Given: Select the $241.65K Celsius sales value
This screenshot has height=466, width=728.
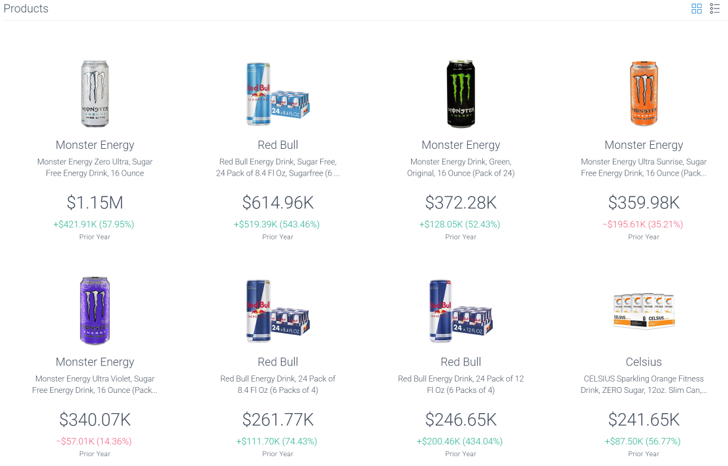Looking at the screenshot, I should point(644,420).
